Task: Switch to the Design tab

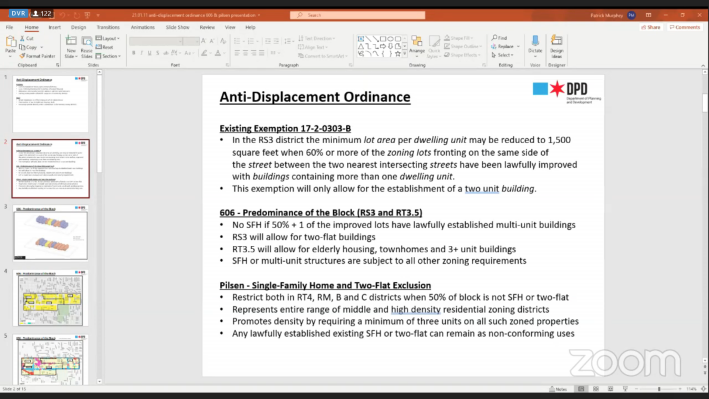Action: [78, 28]
